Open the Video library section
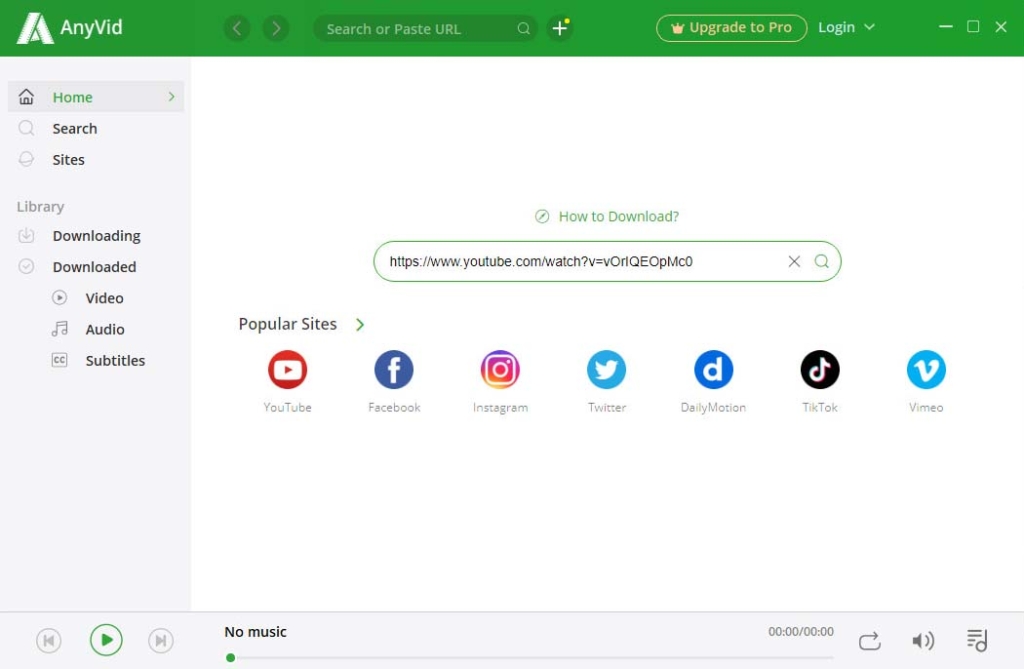The width and height of the screenshot is (1024, 669). tap(105, 297)
